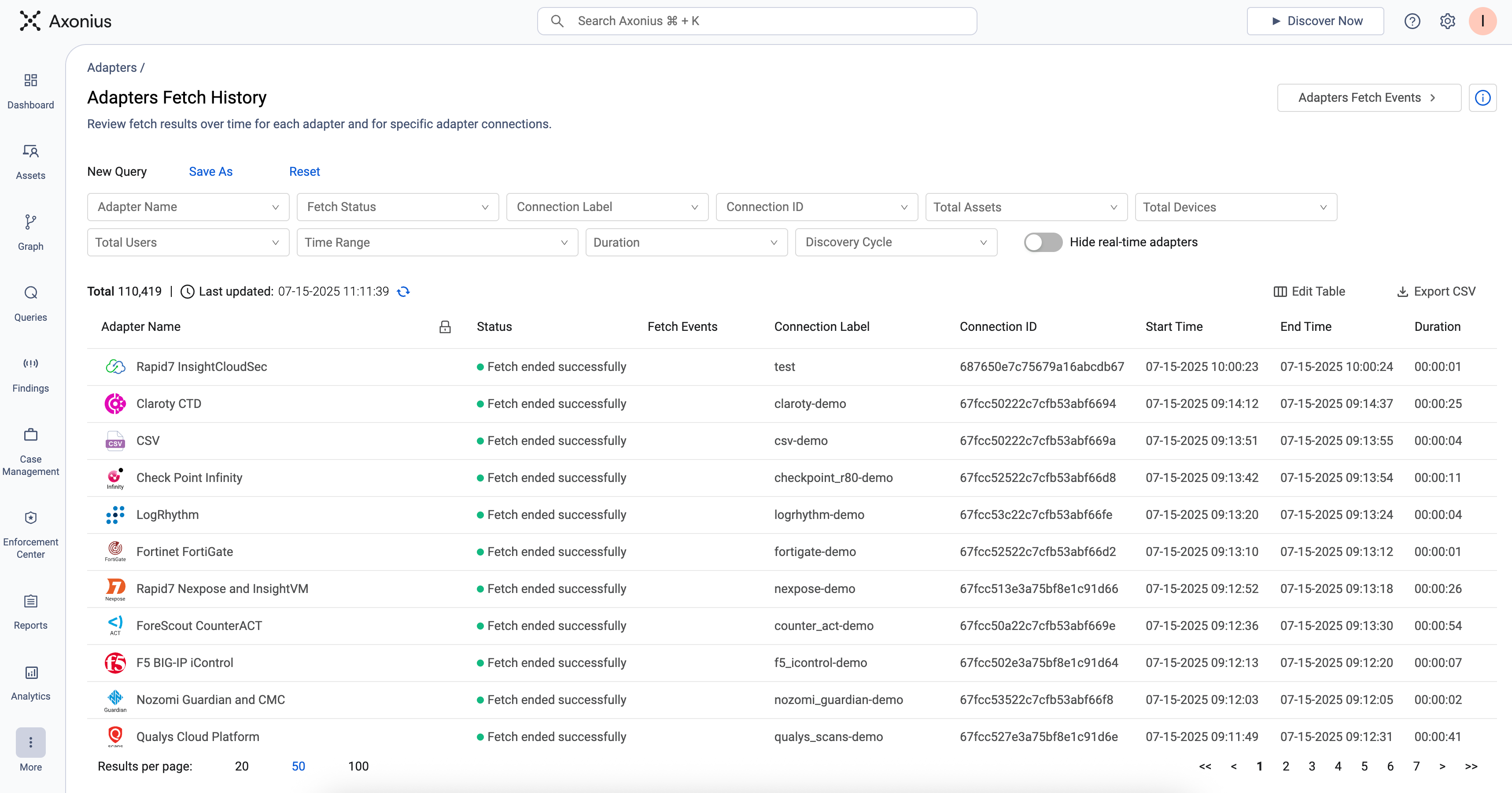Click the Qualys Cloud Platform adapter icon
The image size is (1512, 793).
point(115,737)
